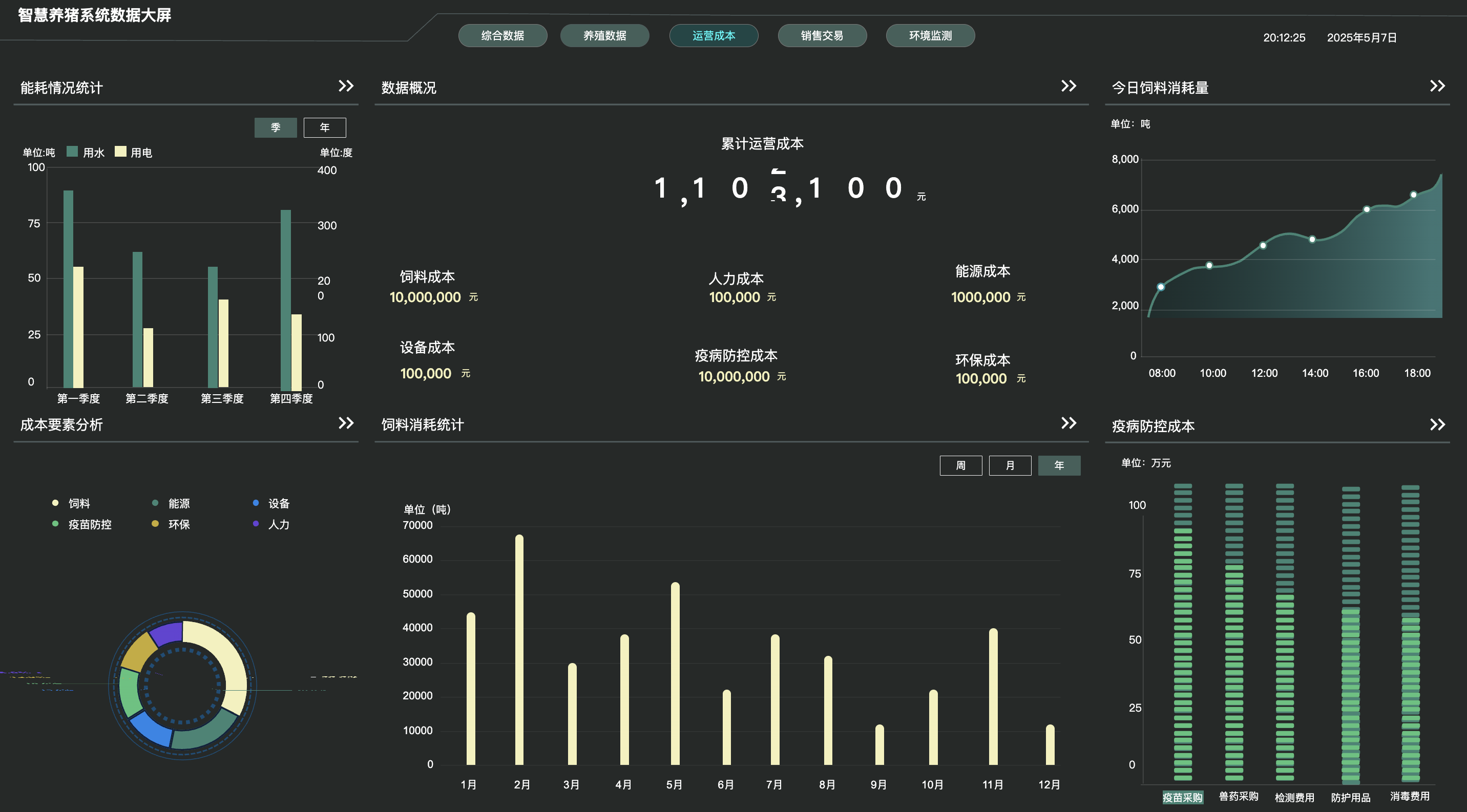Open the 销售交易 tab
1467x812 pixels.
click(822, 36)
